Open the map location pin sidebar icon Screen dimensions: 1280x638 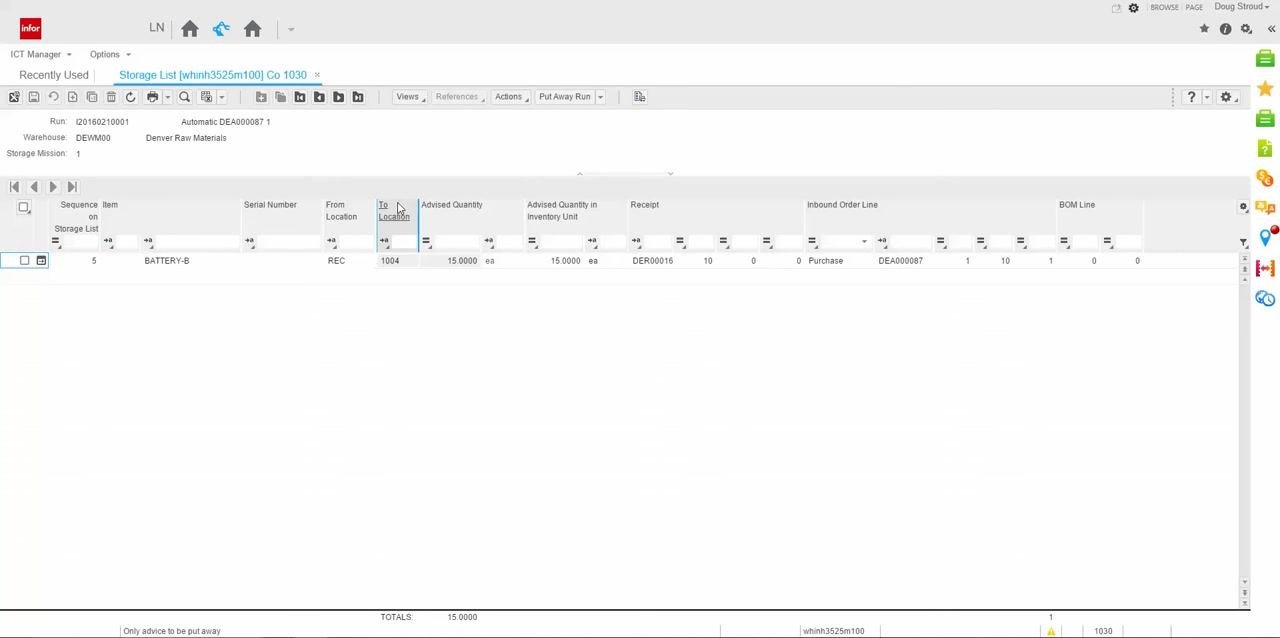tap(1265, 238)
